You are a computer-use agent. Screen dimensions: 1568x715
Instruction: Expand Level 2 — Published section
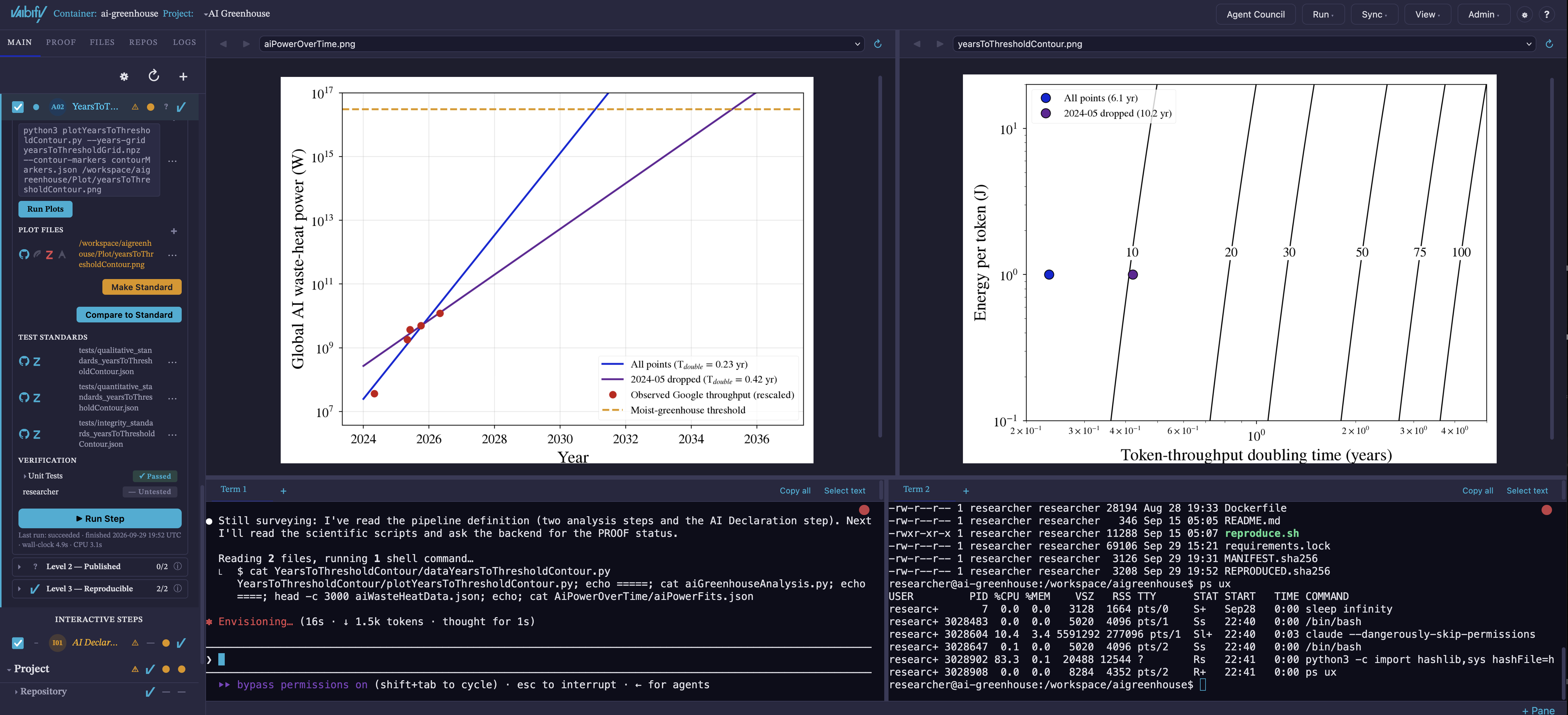pyautogui.click(x=19, y=566)
